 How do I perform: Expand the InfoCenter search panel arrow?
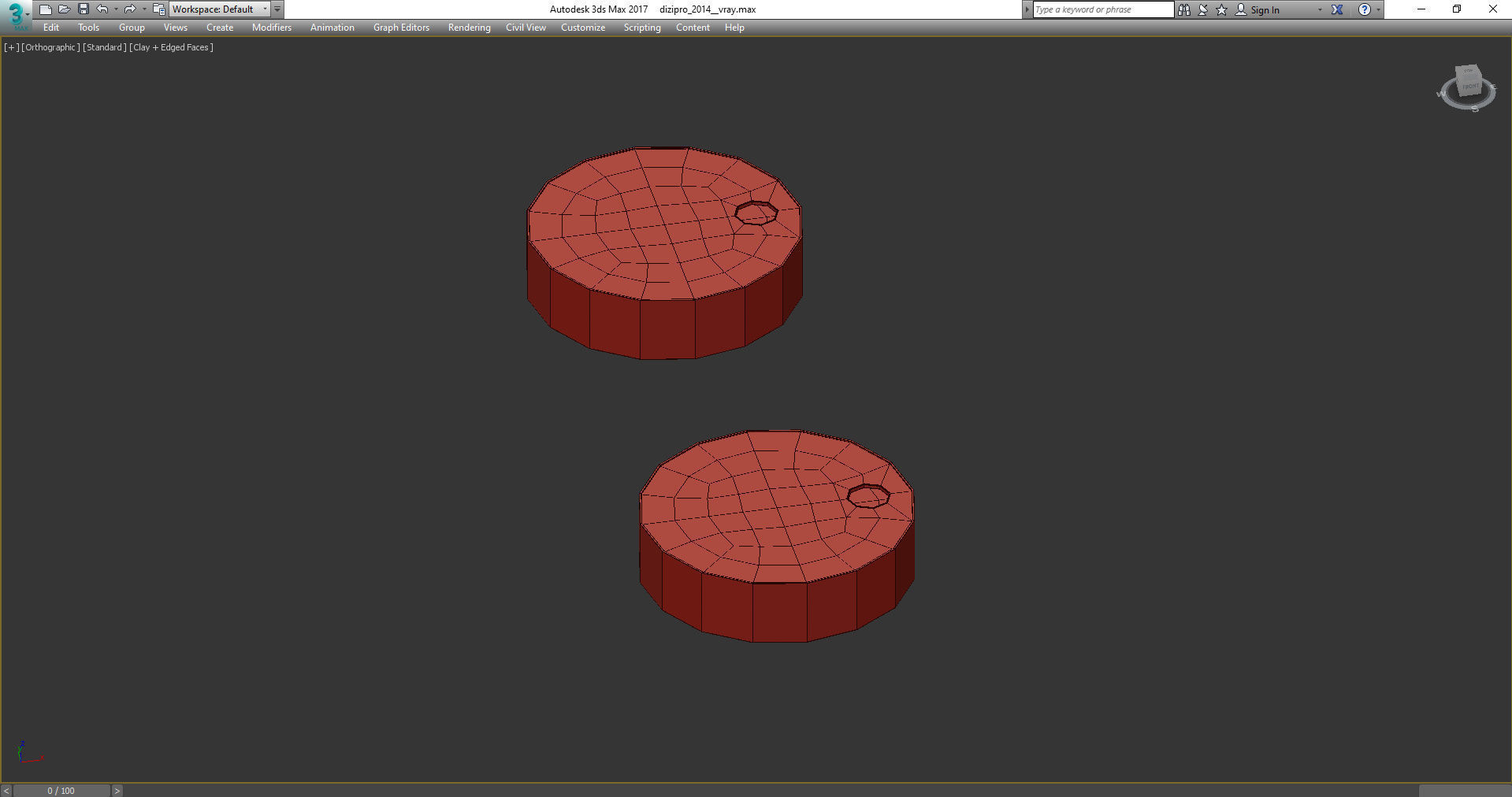click(1027, 9)
